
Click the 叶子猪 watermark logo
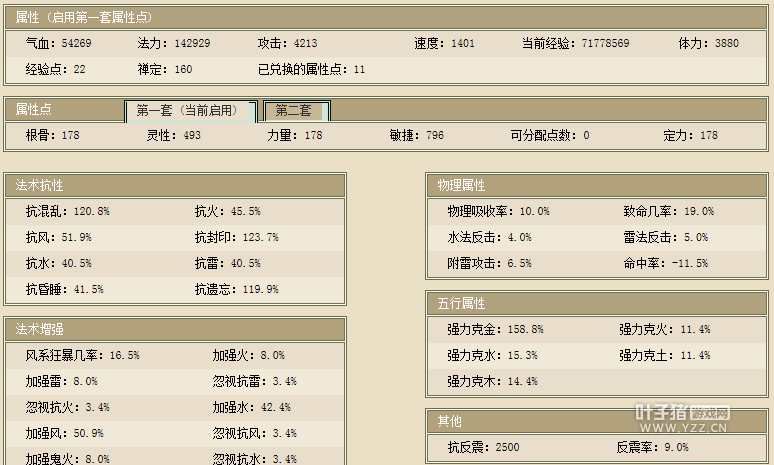(x=670, y=412)
